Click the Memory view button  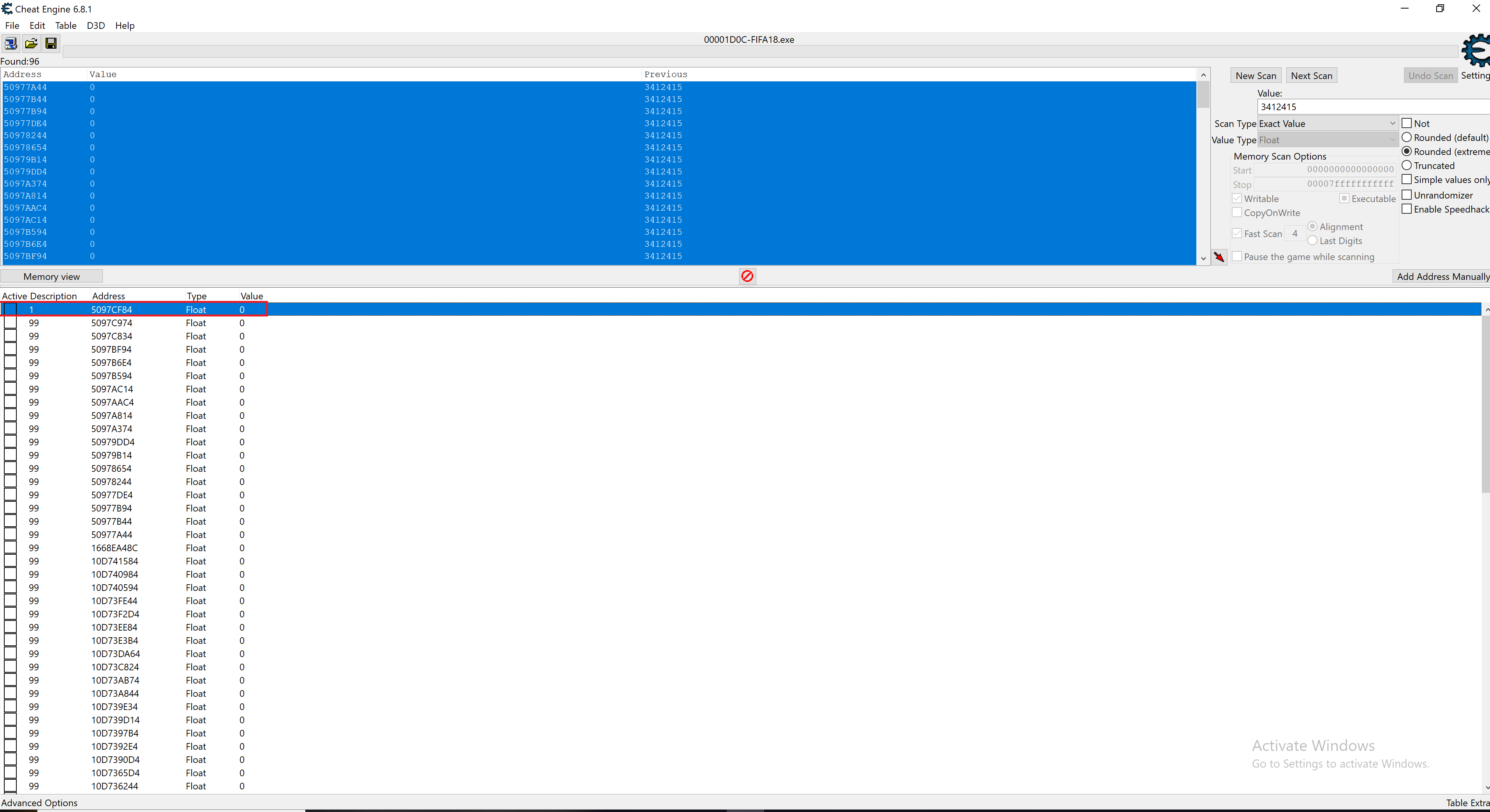(x=51, y=276)
